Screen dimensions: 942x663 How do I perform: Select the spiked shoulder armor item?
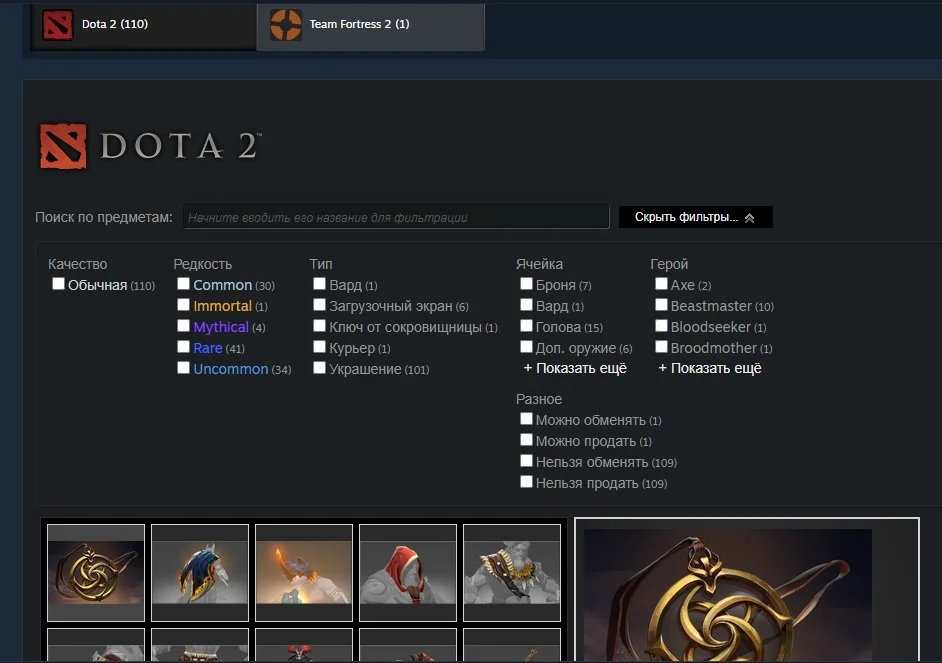tap(512, 572)
